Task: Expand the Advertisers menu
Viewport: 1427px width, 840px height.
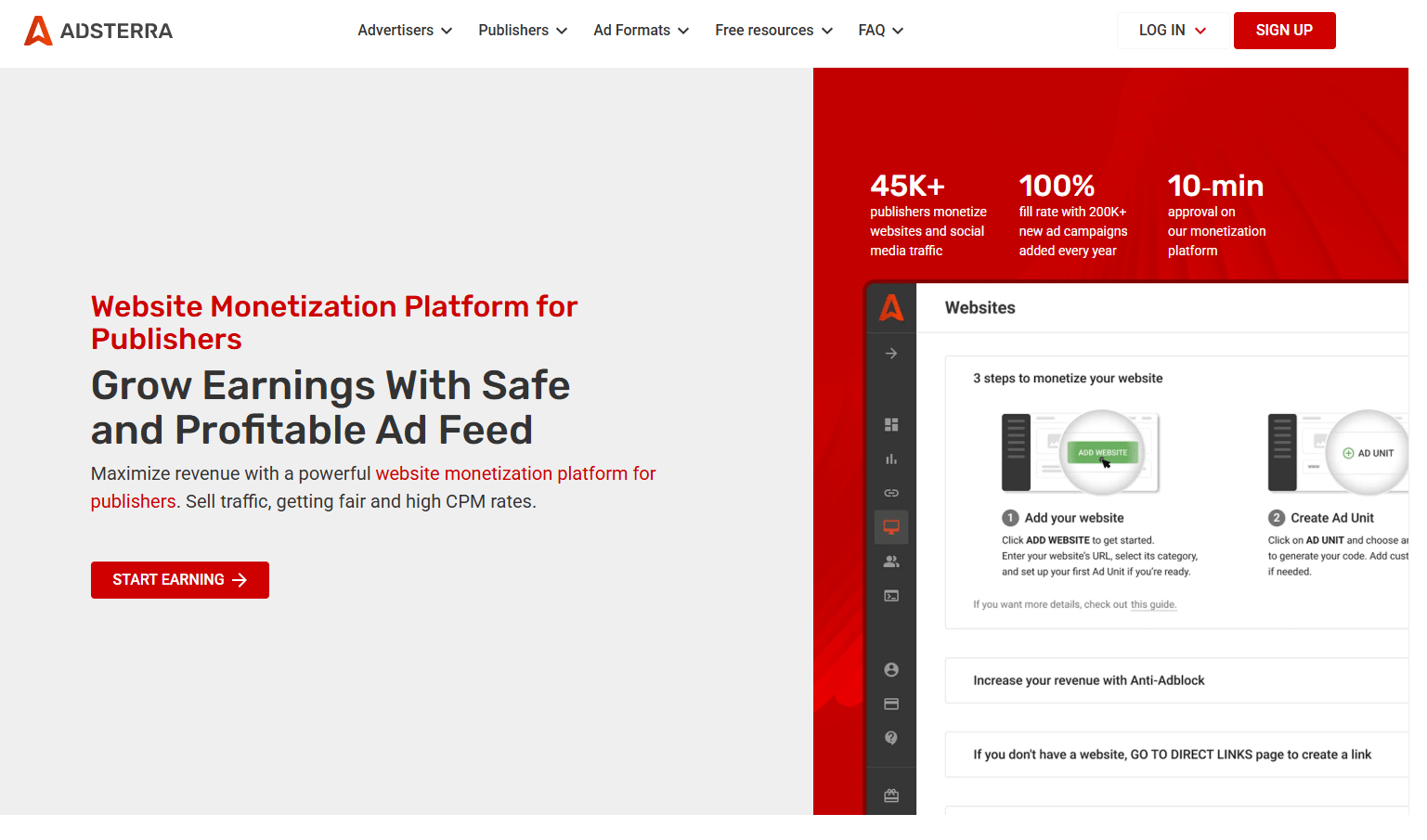Action: coord(405,31)
